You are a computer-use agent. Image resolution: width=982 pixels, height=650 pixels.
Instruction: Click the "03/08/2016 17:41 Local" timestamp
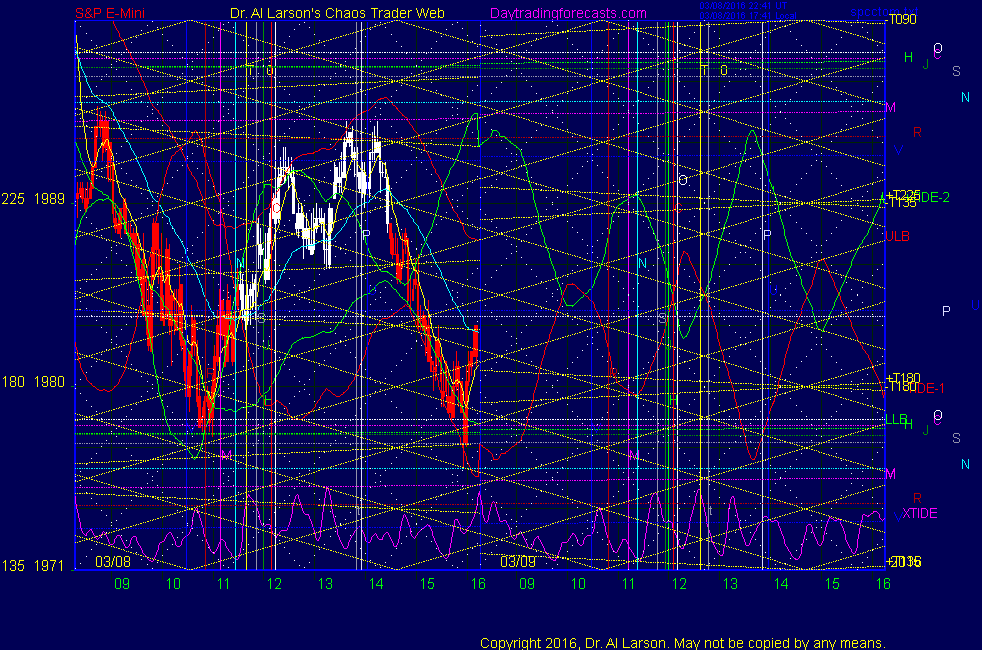748,16
